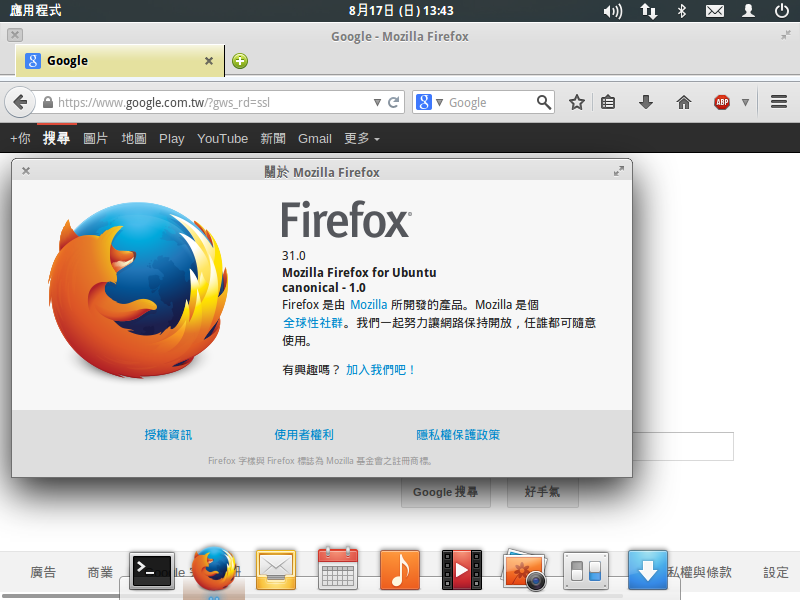Open the Firefox hamburger menu
Image resolution: width=800 pixels, height=600 pixels.
click(x=779, y=102)
